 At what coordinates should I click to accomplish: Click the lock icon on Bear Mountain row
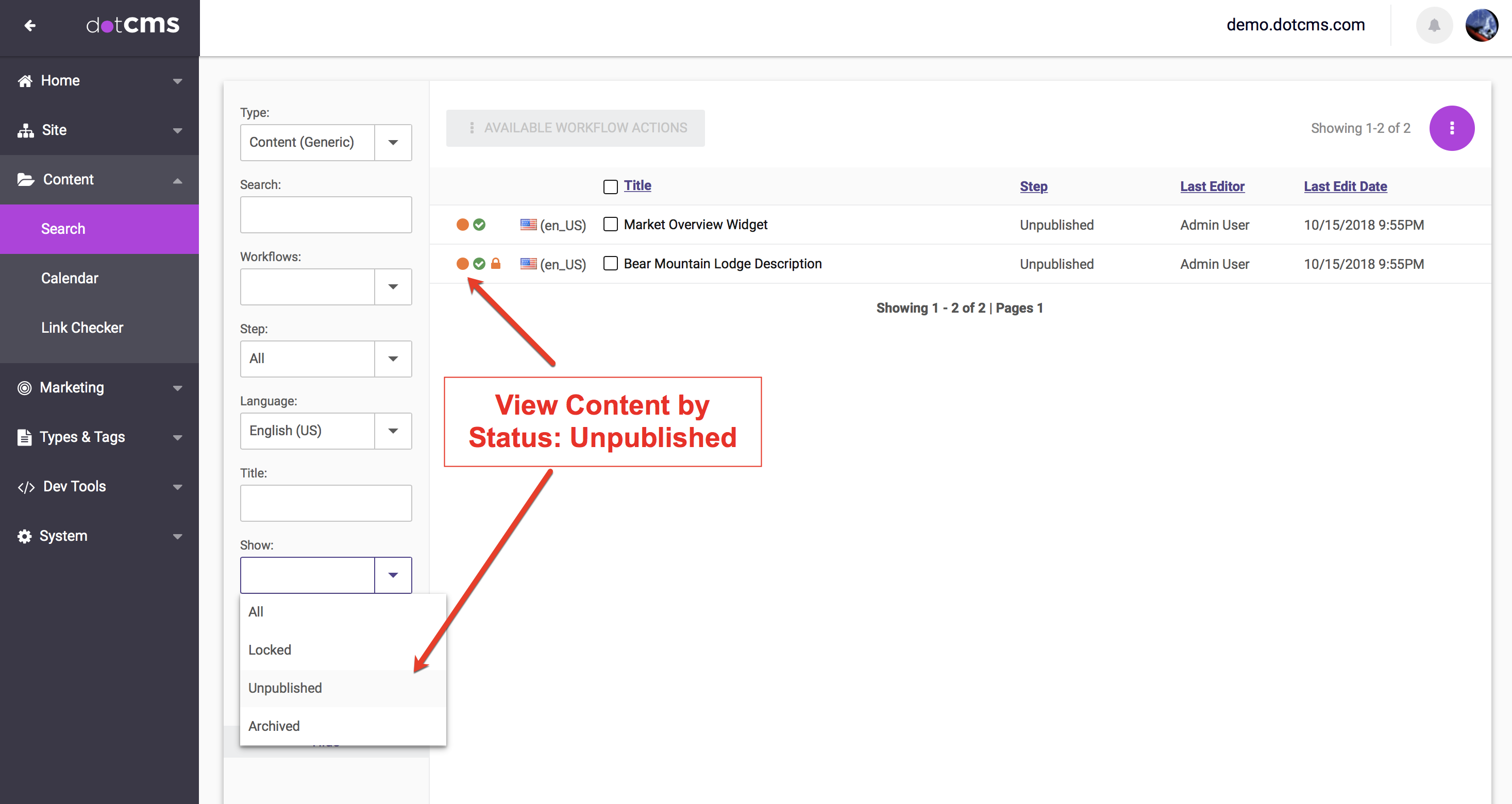click(496, 263)
